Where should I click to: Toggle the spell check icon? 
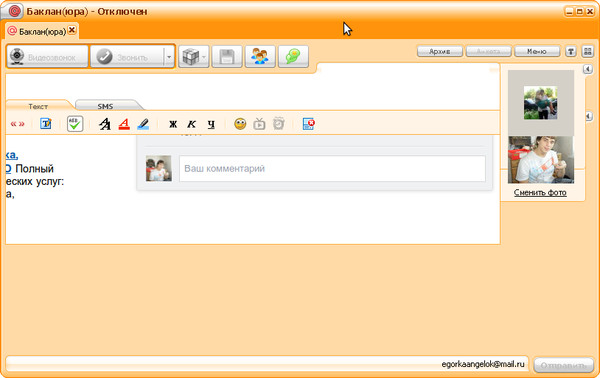[75, 124]
